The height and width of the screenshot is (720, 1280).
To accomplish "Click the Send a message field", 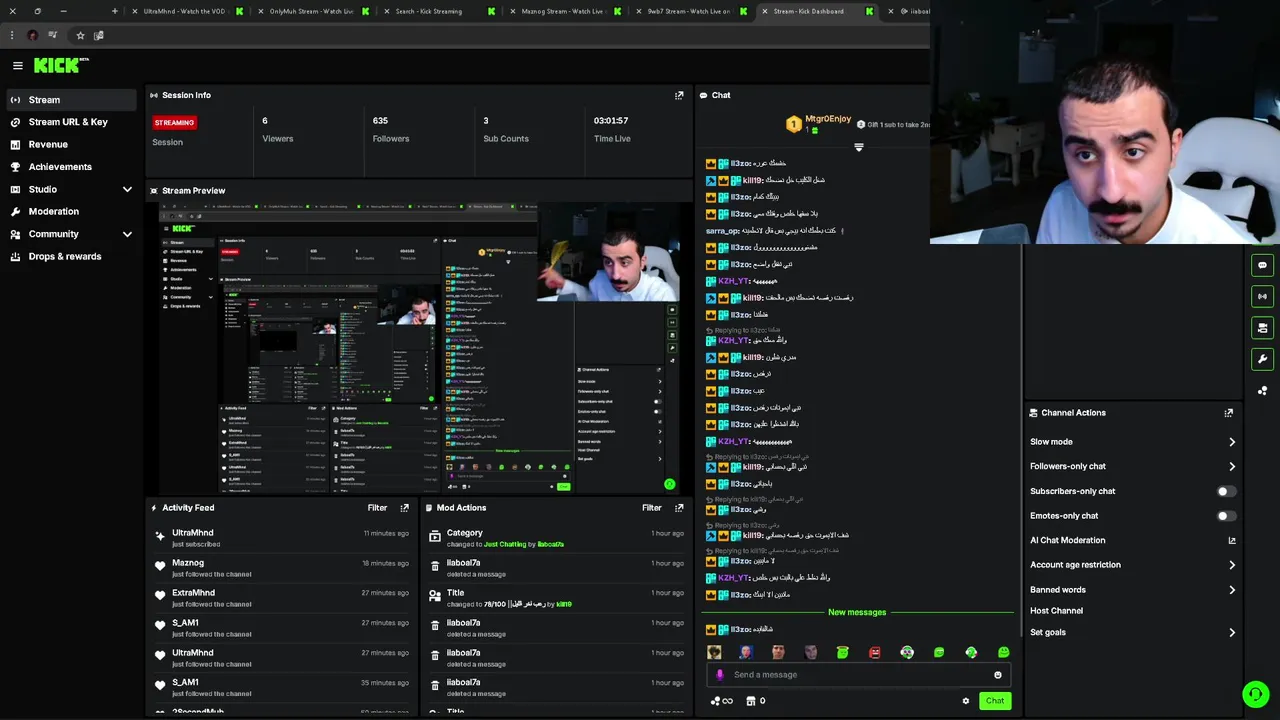I will click(x=858, y=675).
